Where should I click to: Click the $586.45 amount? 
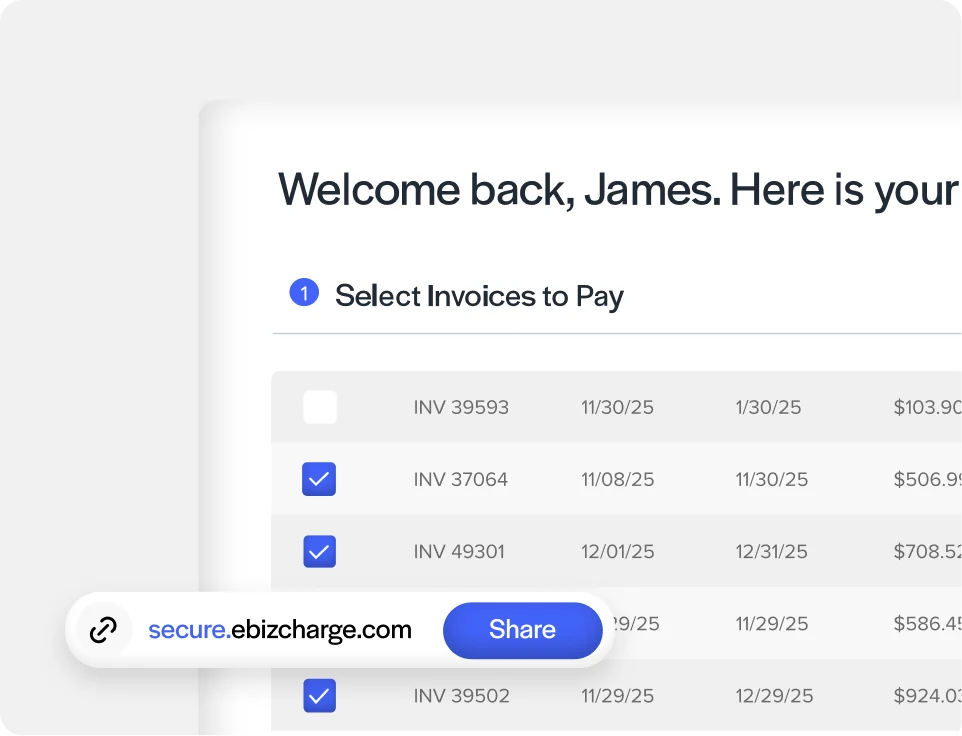pyautogui.click(x=927, y=623)
